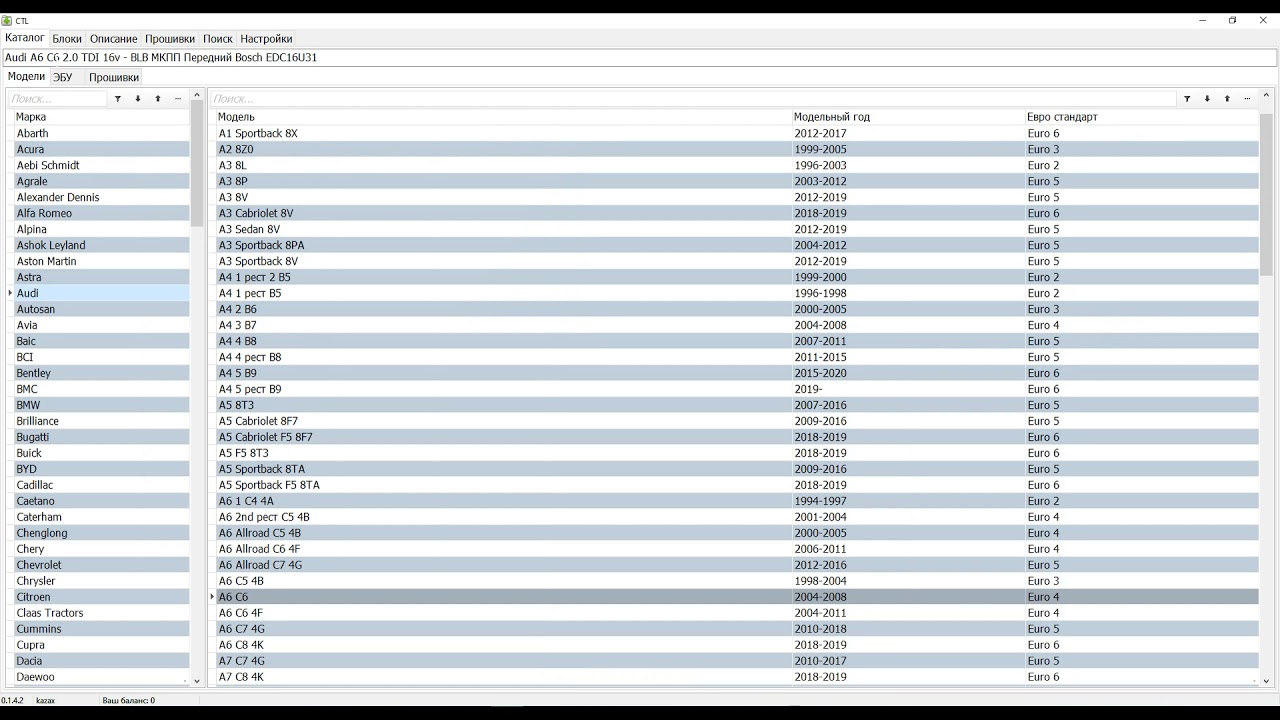
Task: Select brand BMW
Action: (101, 405)
